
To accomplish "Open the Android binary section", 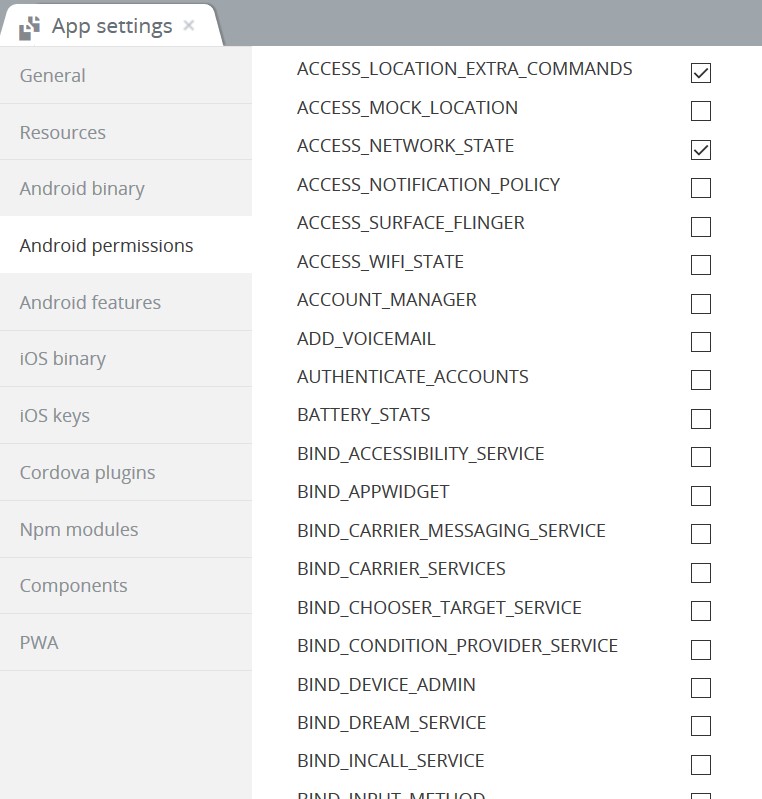I will pos(126,189).
